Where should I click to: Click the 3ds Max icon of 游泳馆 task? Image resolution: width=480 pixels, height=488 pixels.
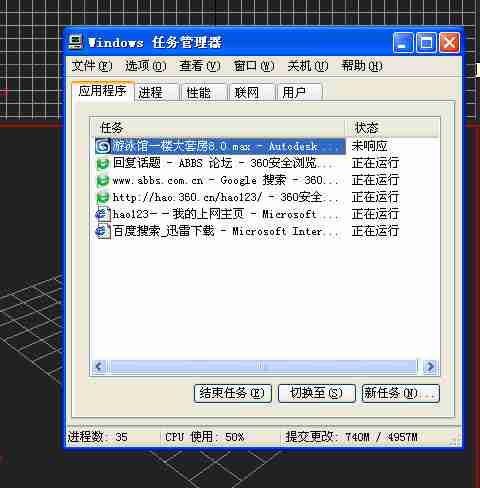pyautogui.click(x=103, y=146)
